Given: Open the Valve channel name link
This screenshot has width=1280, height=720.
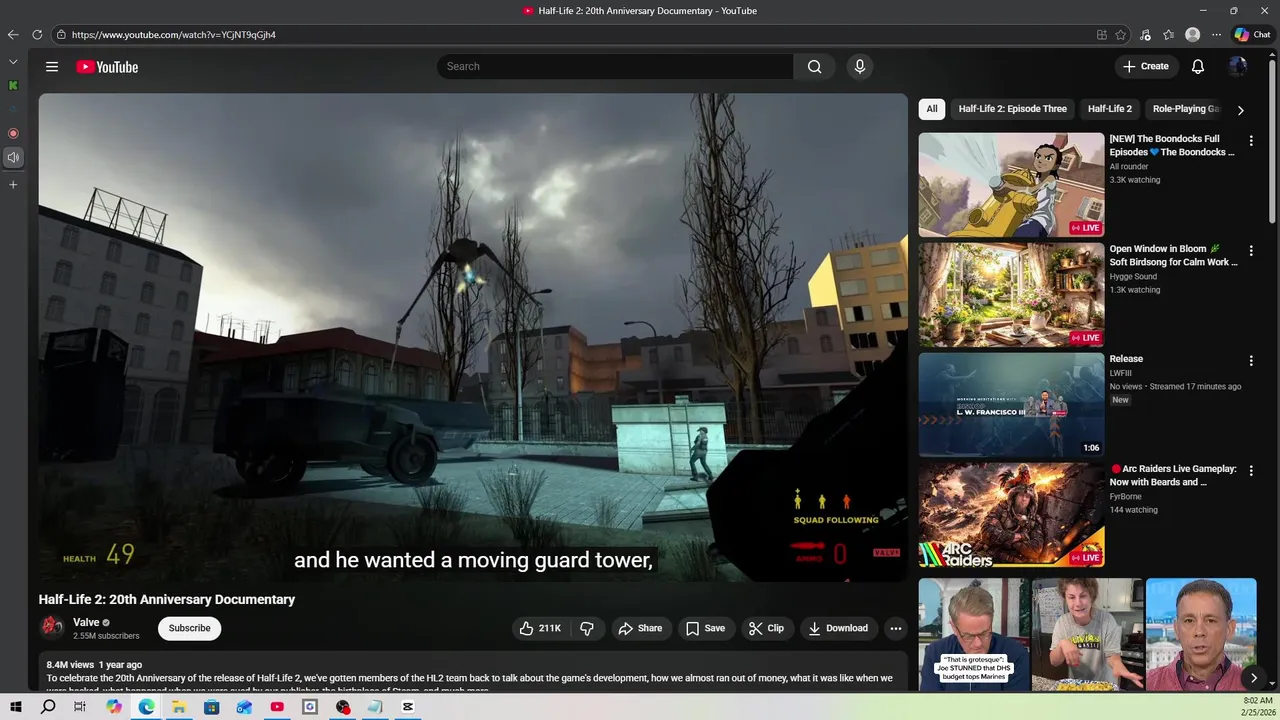Looking at the screenshot, I should (86, 622).
